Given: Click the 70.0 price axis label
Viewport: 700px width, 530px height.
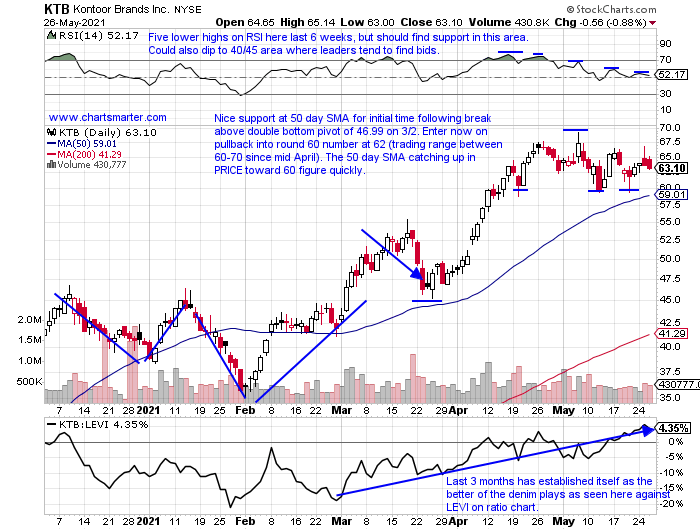Looking at the screenshot, I should click(x=670, y=127).
